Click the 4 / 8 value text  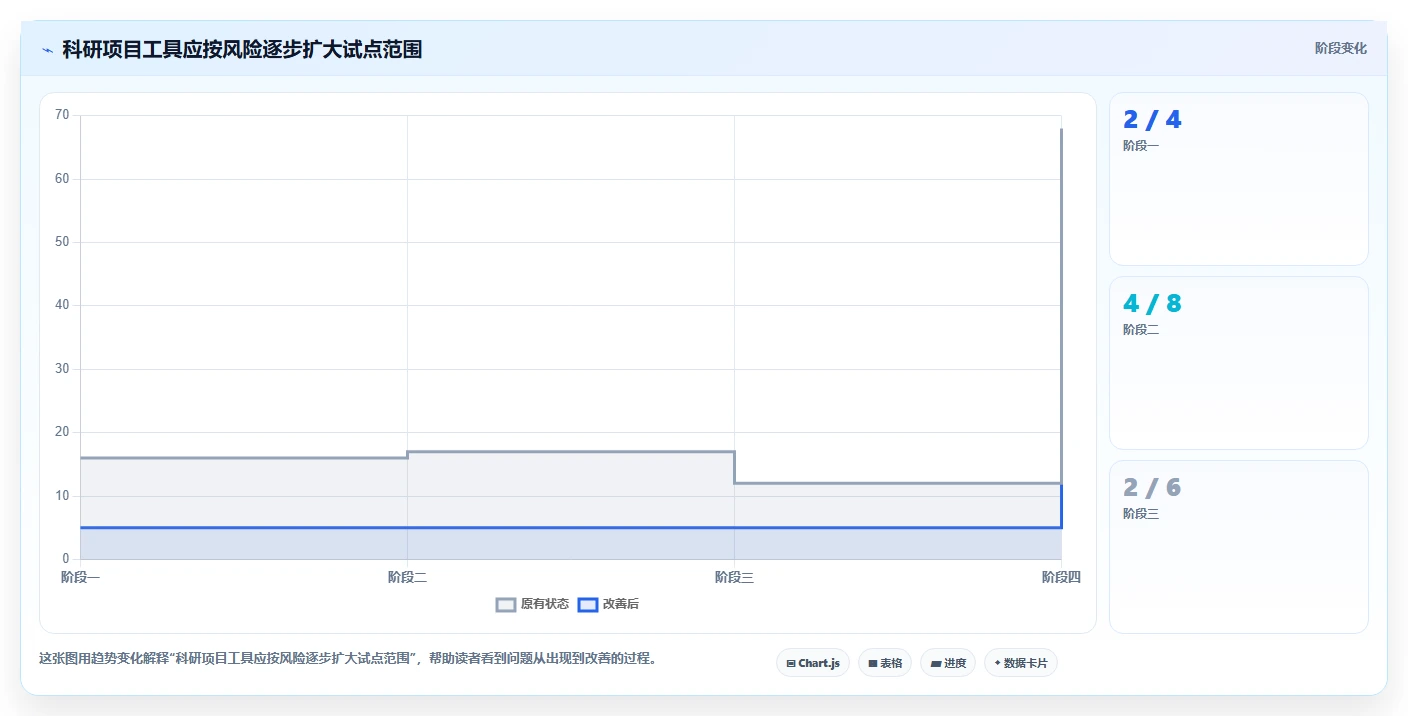(1152, 303)
